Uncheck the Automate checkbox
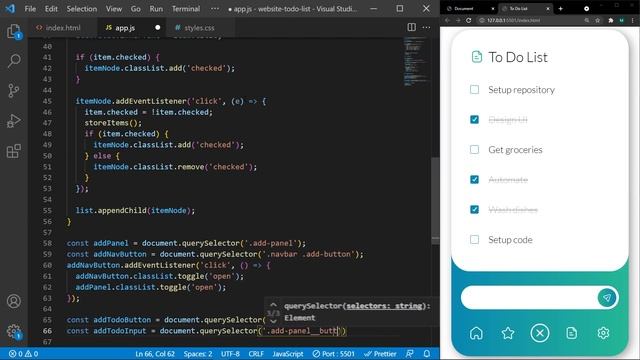The image size is (640, 360). [x=474, y=180]
